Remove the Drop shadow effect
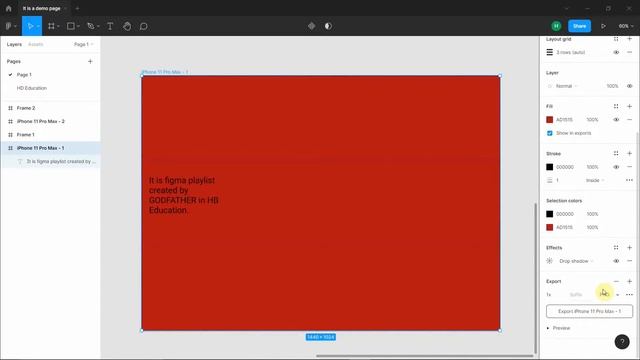This screenshot has width=640, height=360. tap(629, 261)
